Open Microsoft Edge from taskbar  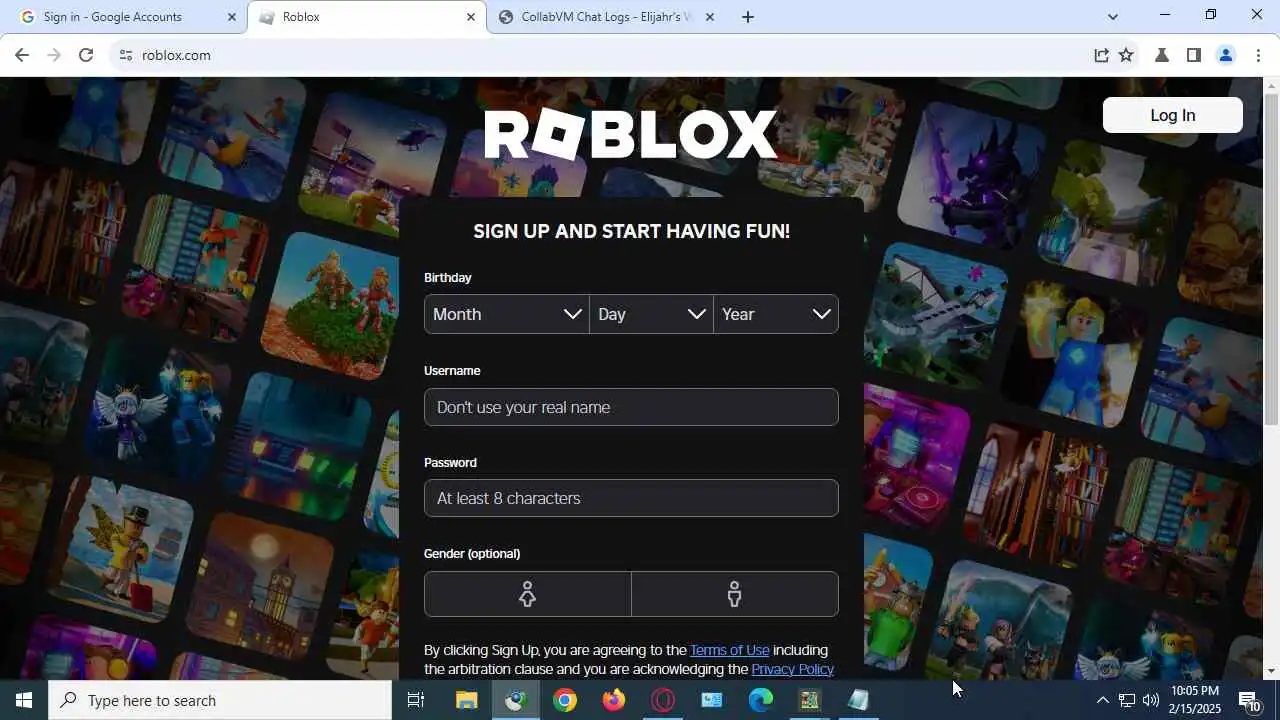tap(761, 700)
